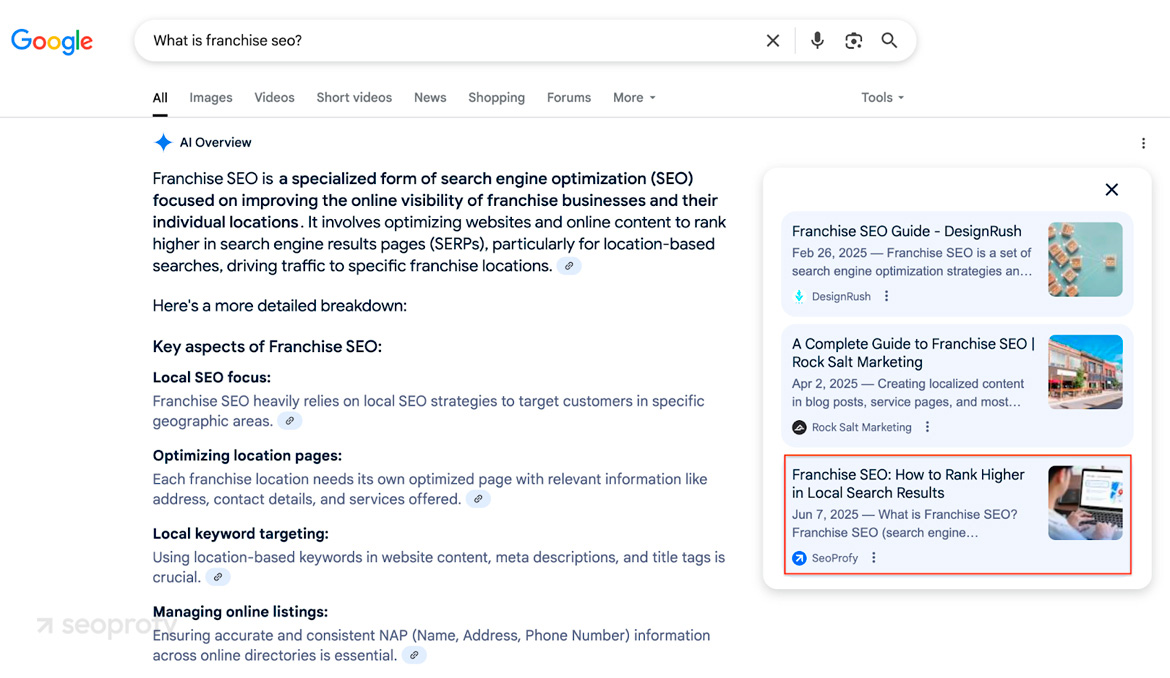Image resolution: width=1170 pixels, height=678 pixels.
Task: Open the Short videos tab
Action: pyautogui.click(x=354, y=98)
